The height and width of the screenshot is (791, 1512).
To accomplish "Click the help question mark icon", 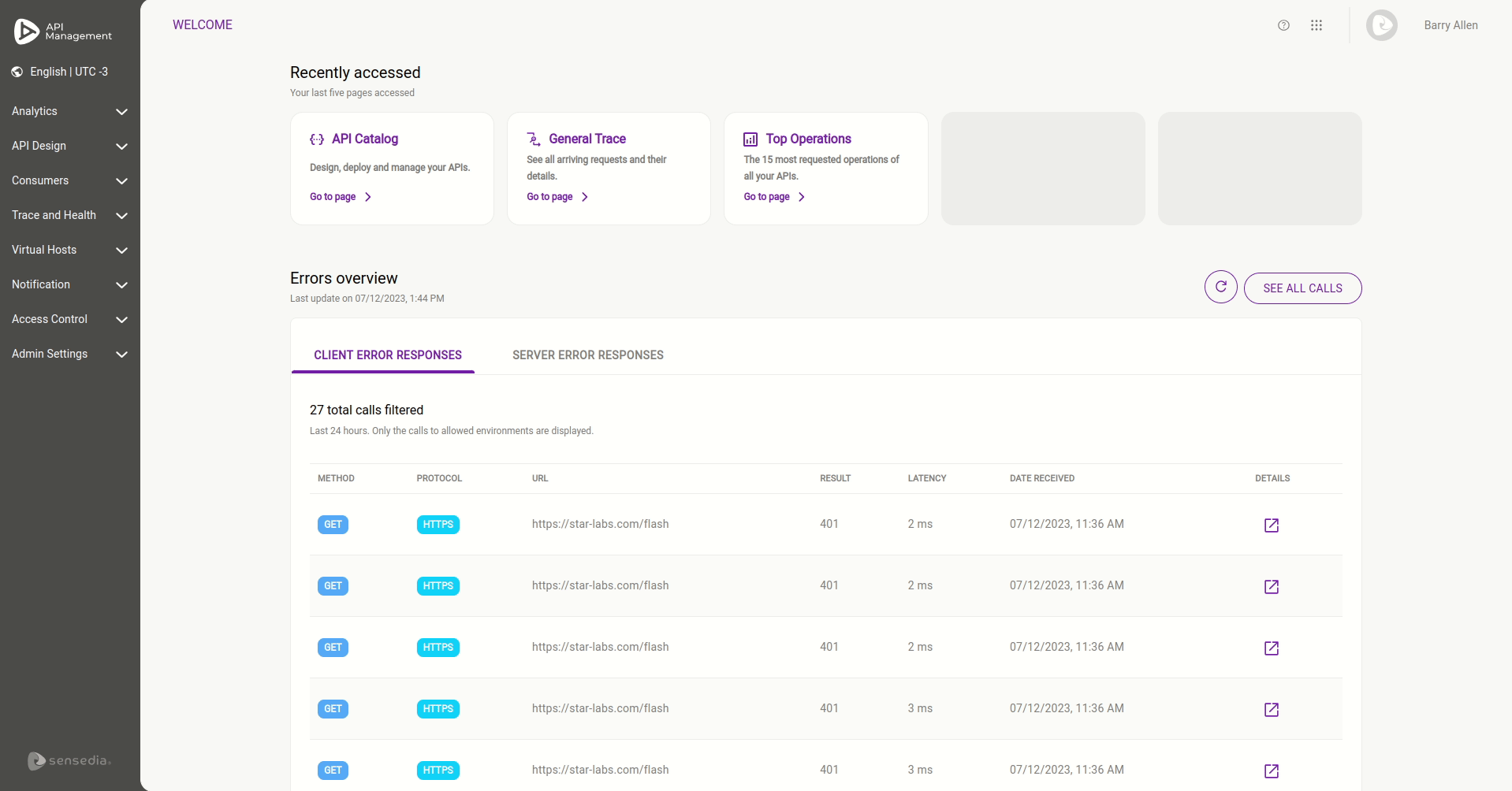I will 1283,25.
